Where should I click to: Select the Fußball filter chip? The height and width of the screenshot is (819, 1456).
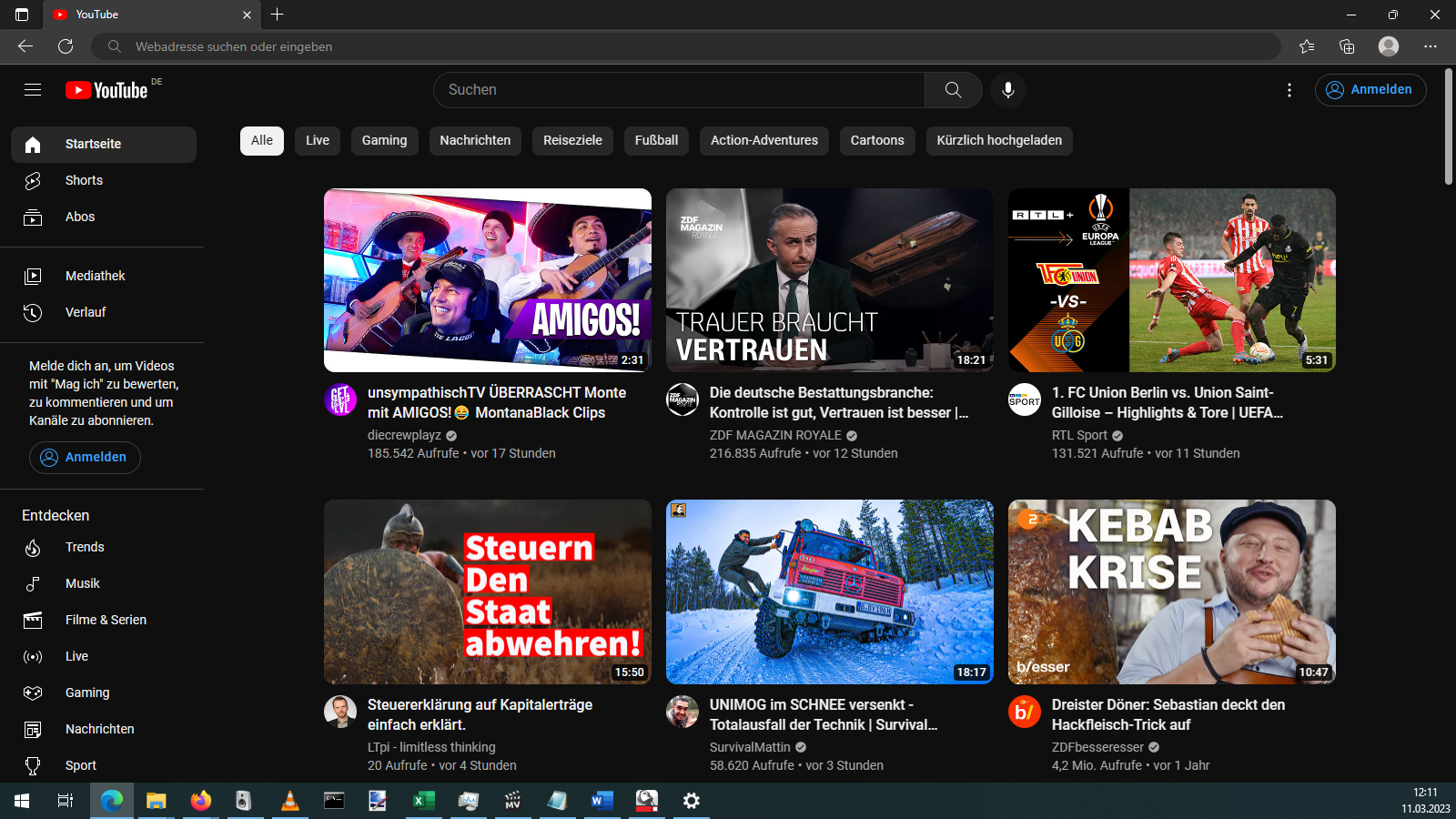point(656,141)
